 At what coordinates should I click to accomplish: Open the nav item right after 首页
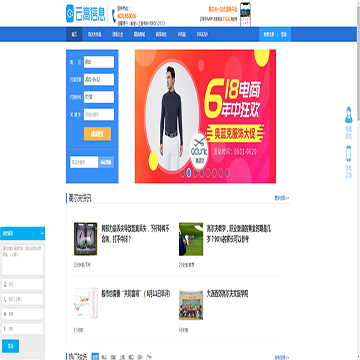(x=94, y=34)
